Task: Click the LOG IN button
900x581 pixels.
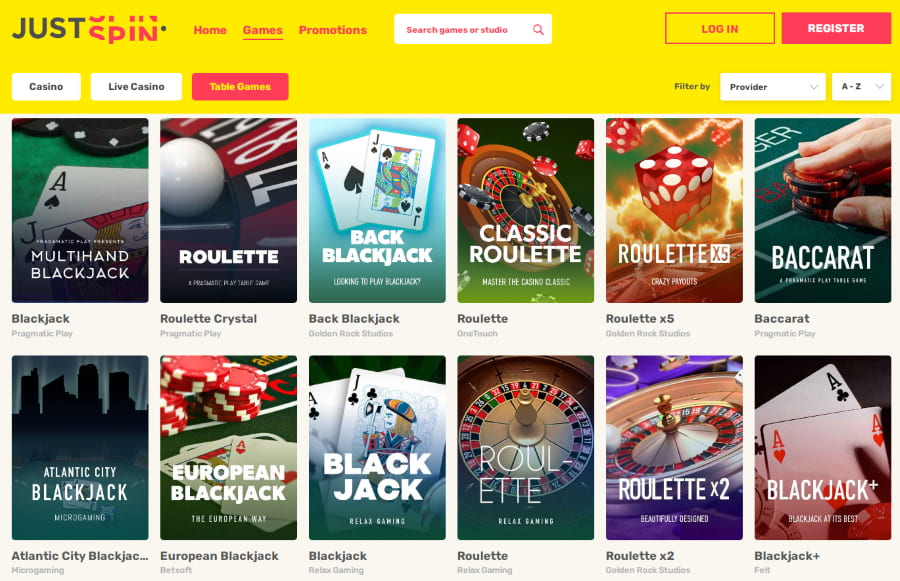Action: coord(720,29)
